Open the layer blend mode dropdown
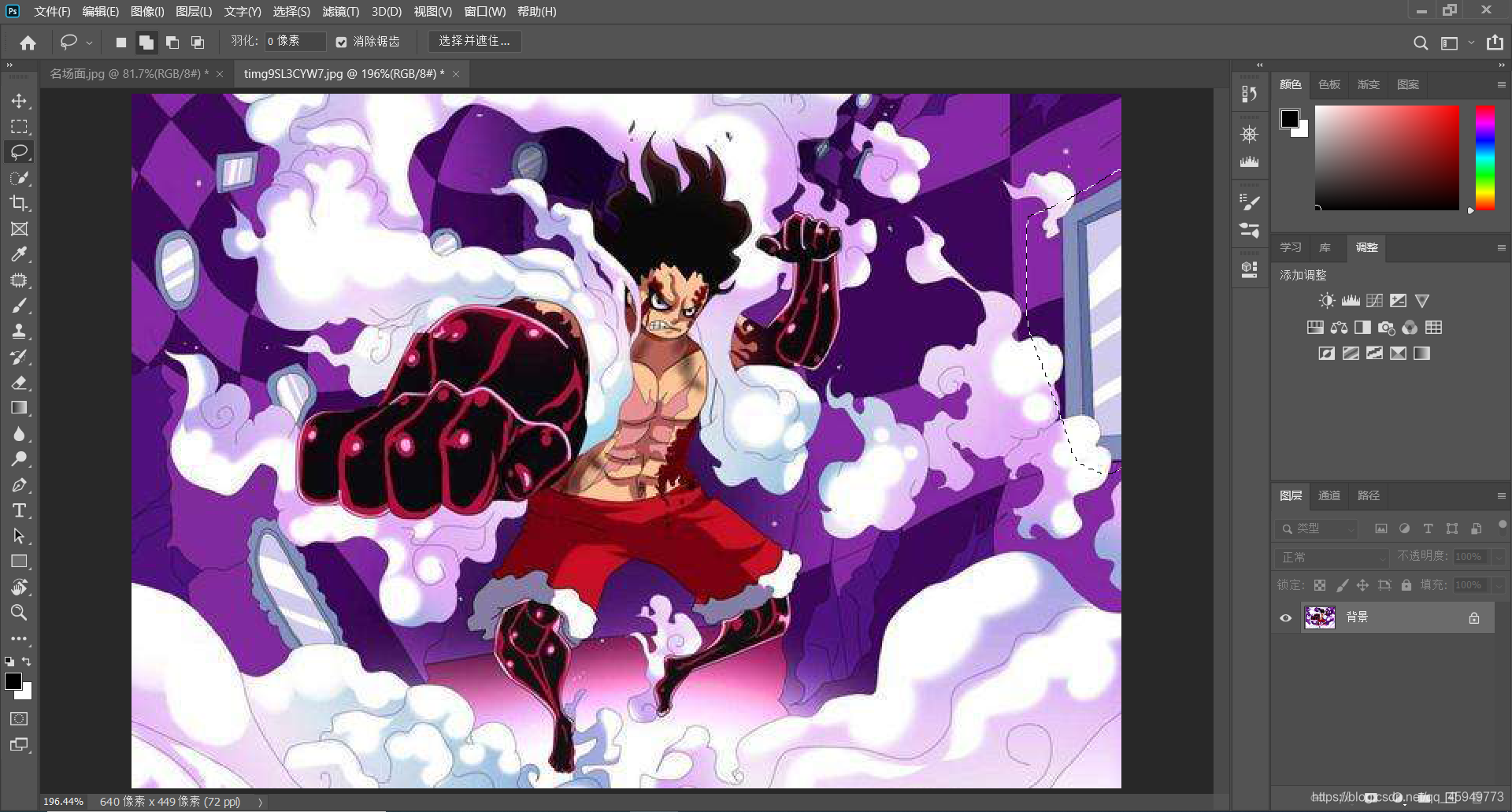This screenshot has height=812, width=1512. coord(1331,557)
